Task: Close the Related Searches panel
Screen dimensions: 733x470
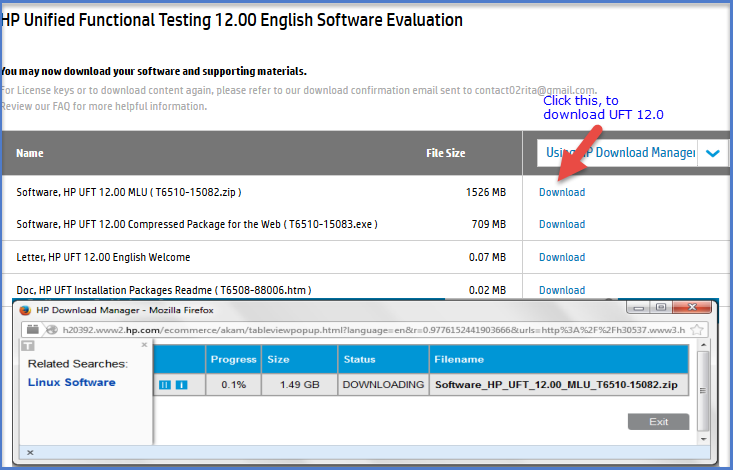Action: tap(144, 345)
